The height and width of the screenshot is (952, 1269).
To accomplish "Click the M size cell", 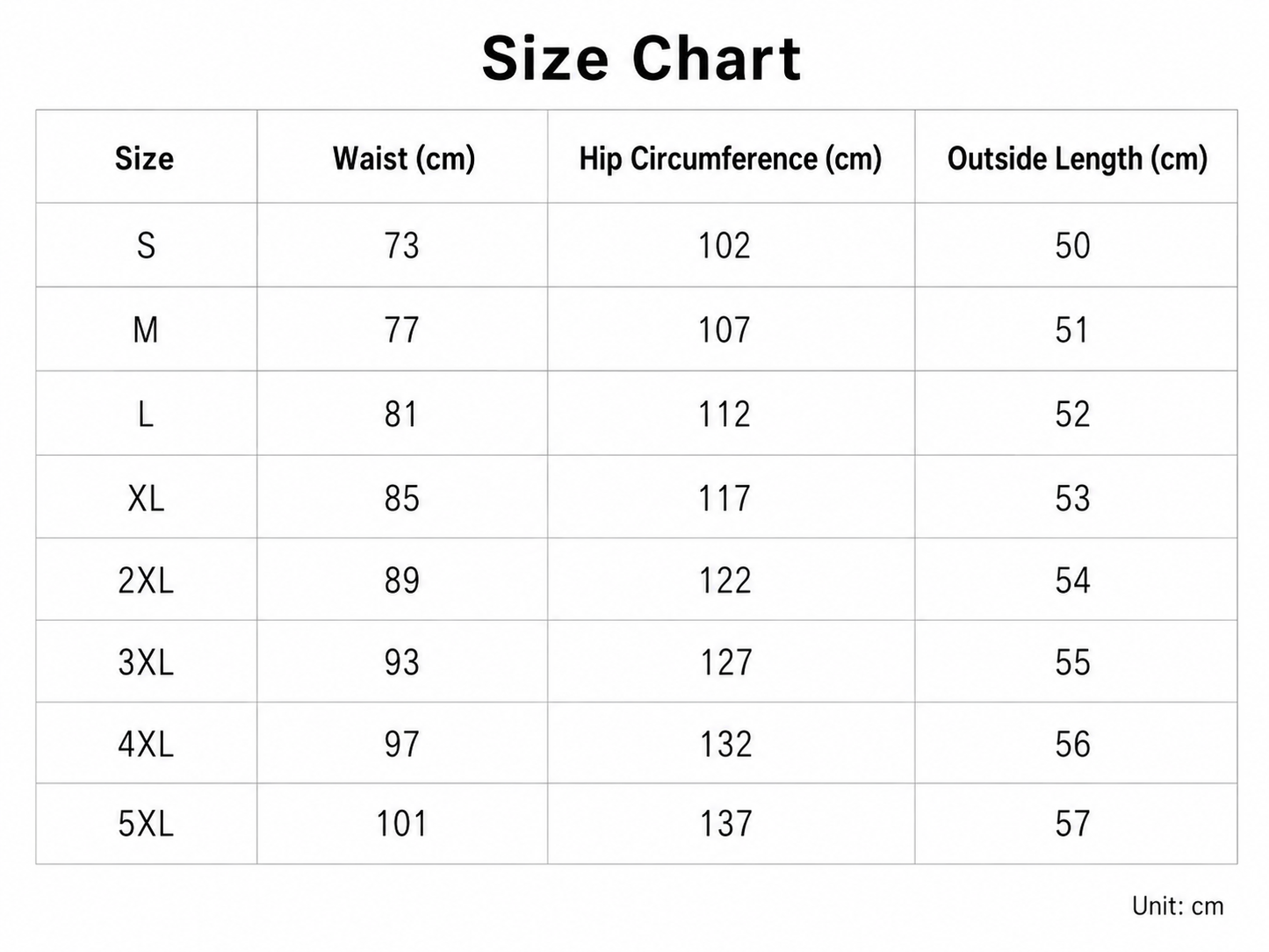I will tap(146, 330).
